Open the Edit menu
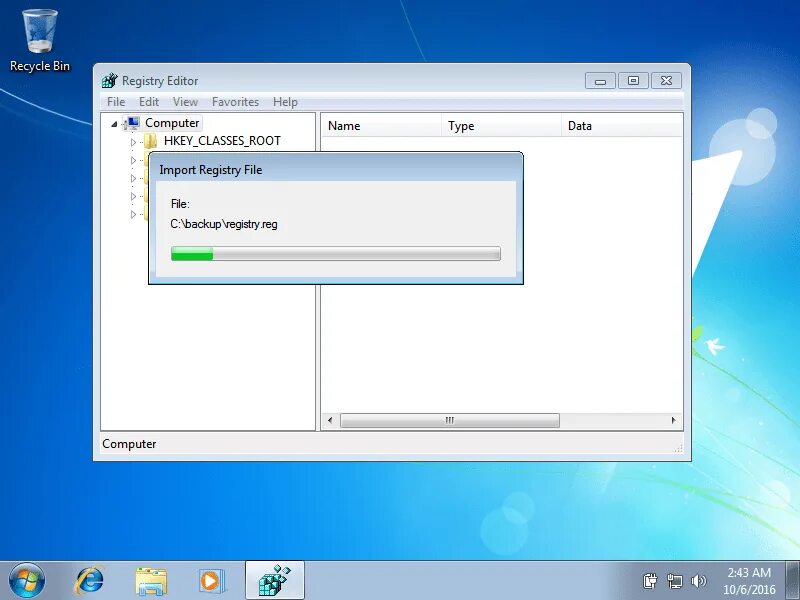 [149, 102]
